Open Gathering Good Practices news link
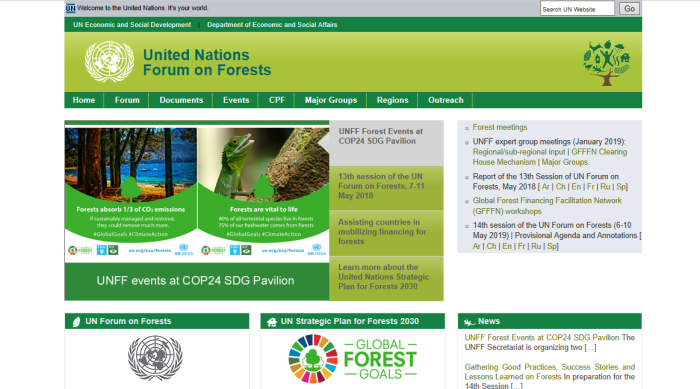This screenshot has width=700, height=389. pos(550,372)
